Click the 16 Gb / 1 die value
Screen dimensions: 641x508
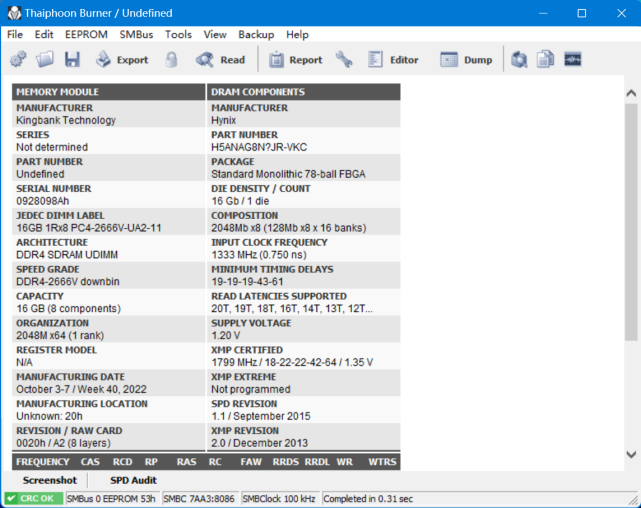[240, 201]
